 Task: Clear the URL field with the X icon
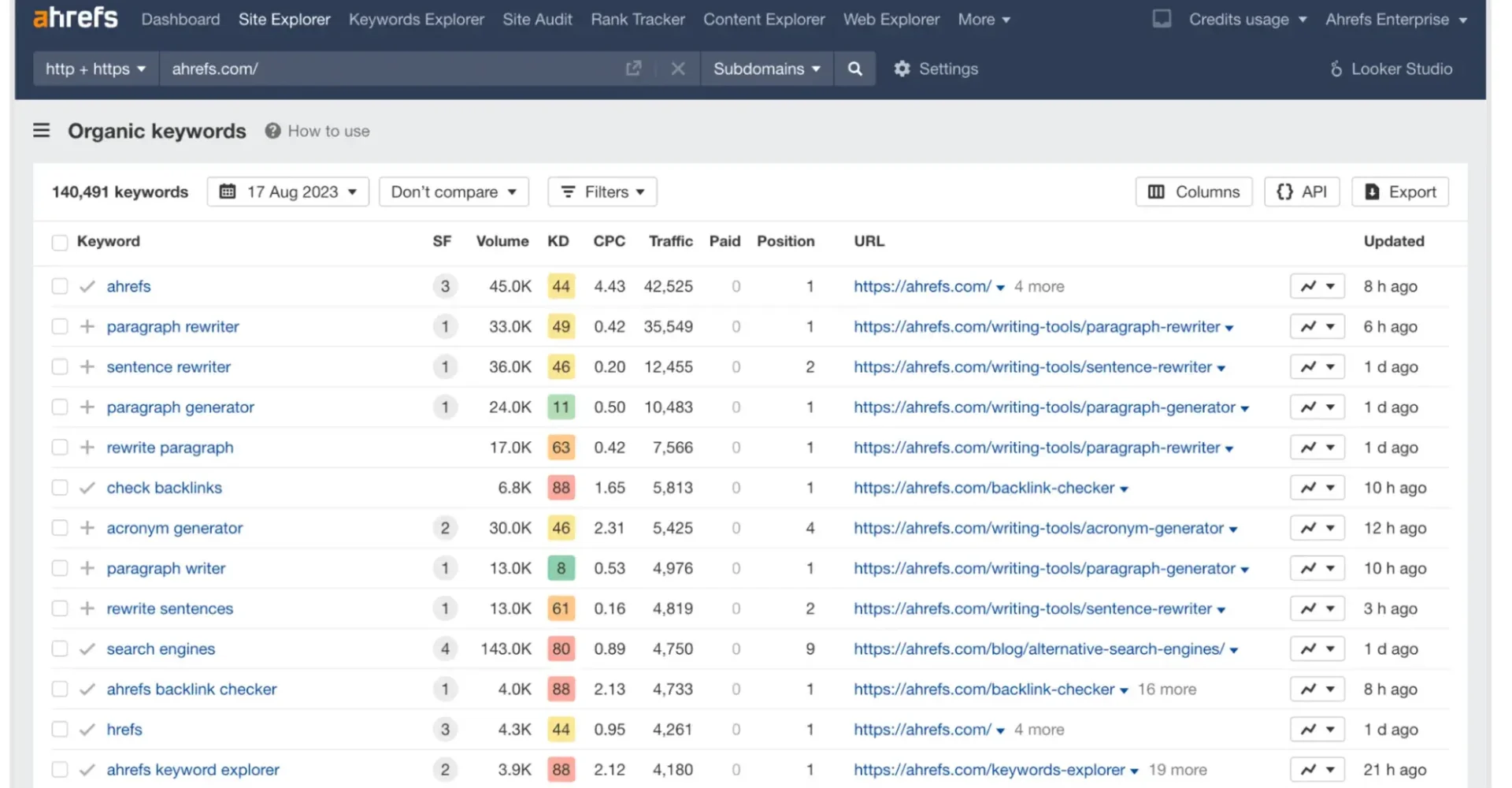677,69
